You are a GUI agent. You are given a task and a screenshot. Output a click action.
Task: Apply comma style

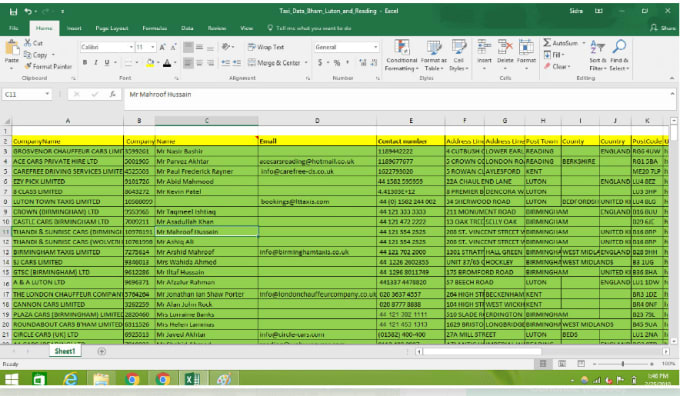pos(348,63)
